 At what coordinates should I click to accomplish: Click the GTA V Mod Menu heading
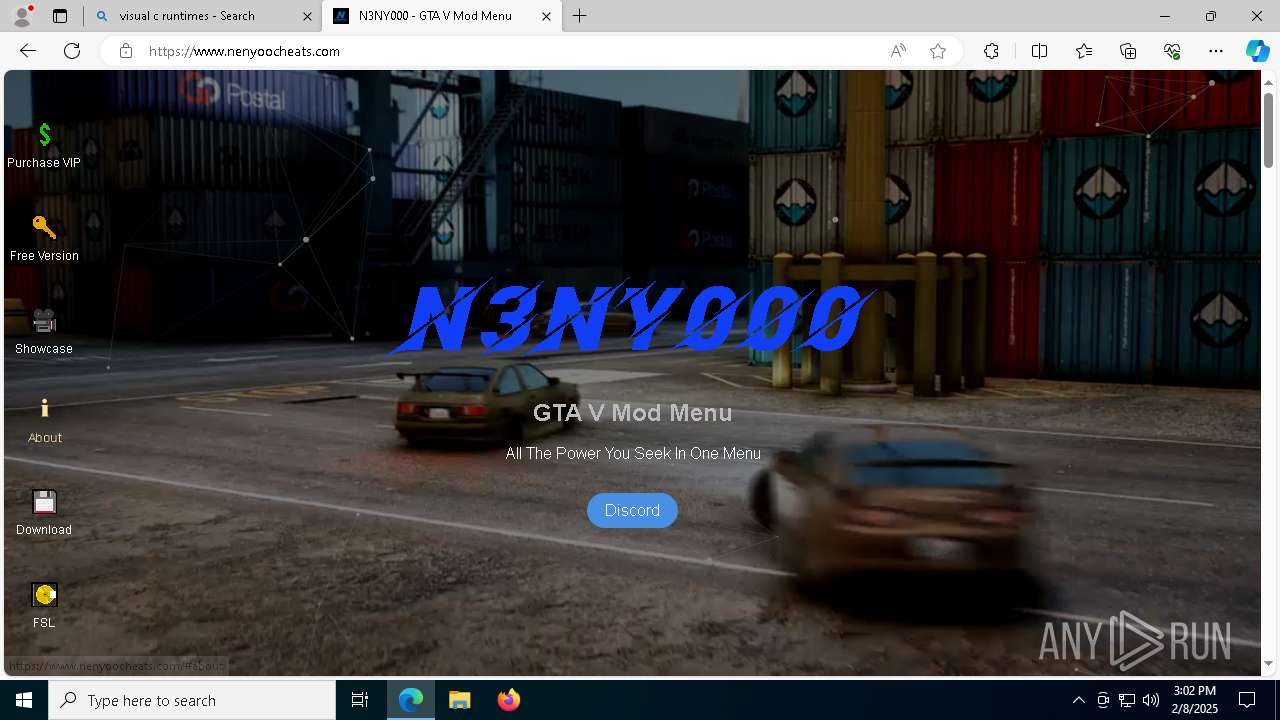(x=632, y=413)
